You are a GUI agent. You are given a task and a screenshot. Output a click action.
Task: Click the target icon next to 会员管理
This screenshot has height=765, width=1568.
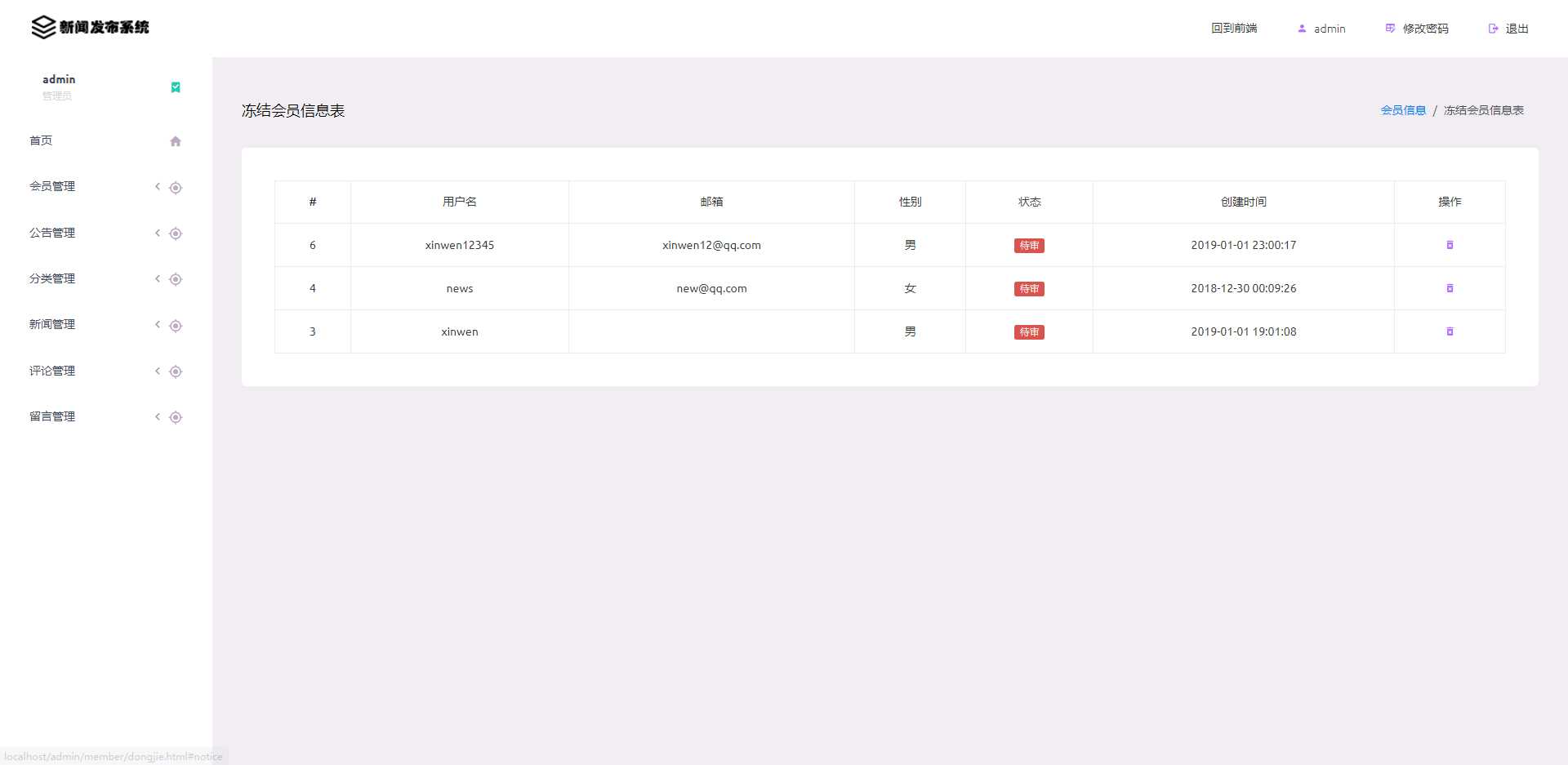point(176,188)
